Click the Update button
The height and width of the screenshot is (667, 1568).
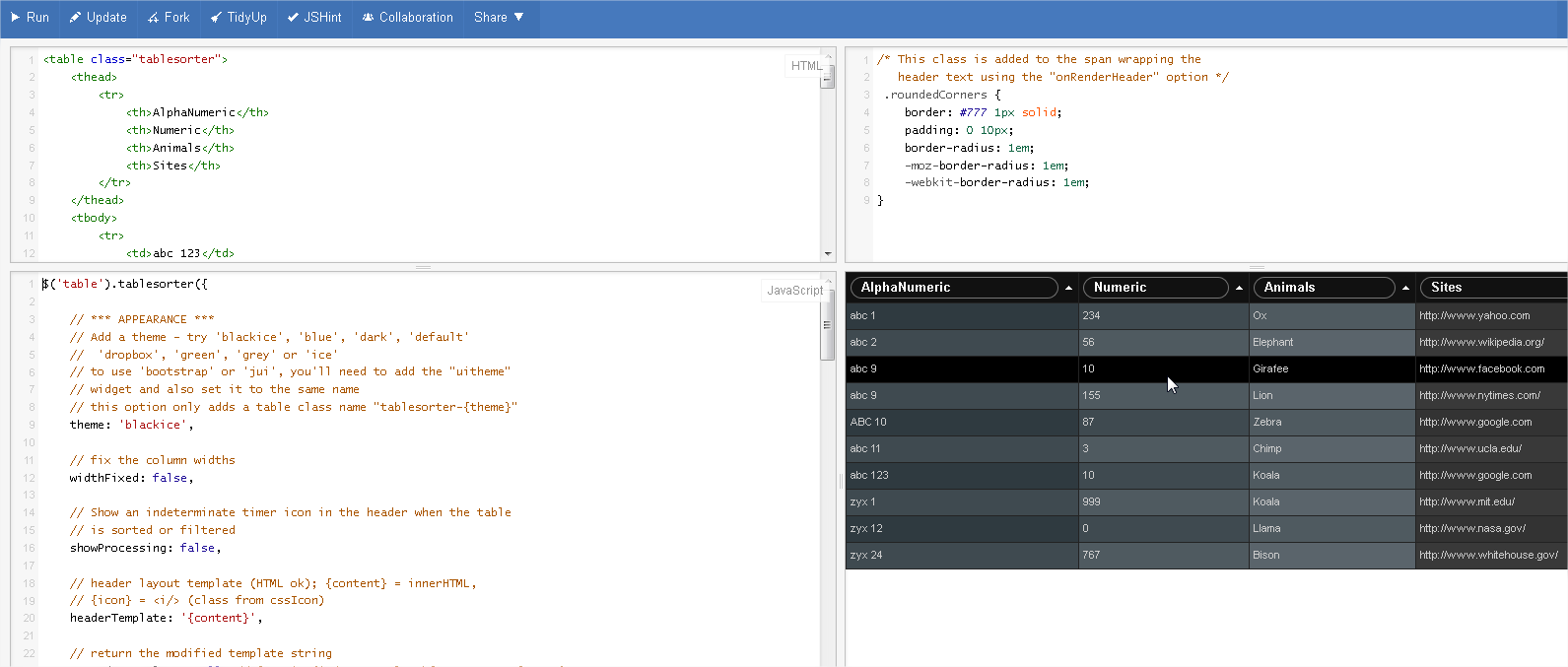[98, 18]
